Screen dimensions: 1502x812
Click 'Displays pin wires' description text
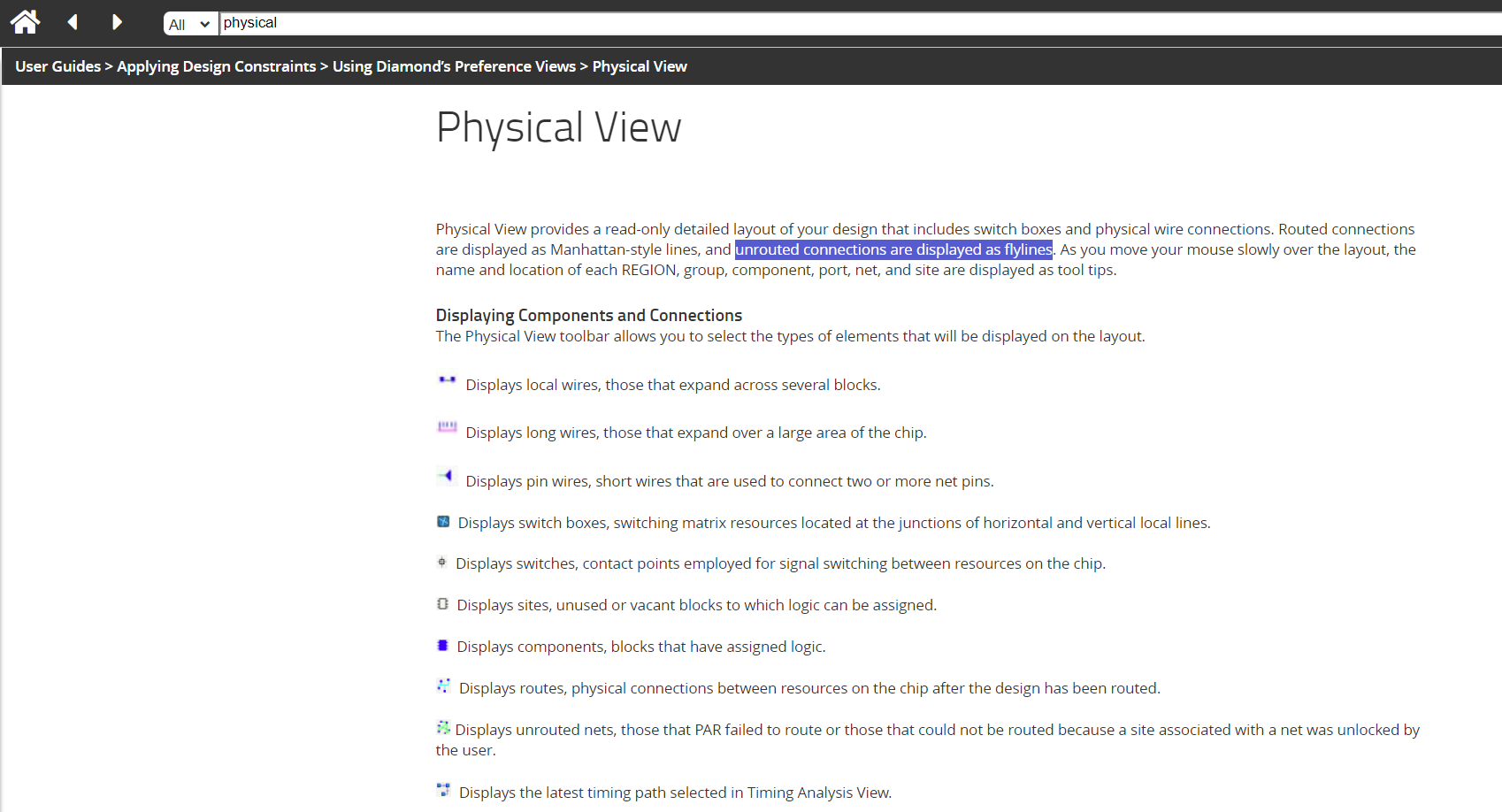(x=730, y=481)
